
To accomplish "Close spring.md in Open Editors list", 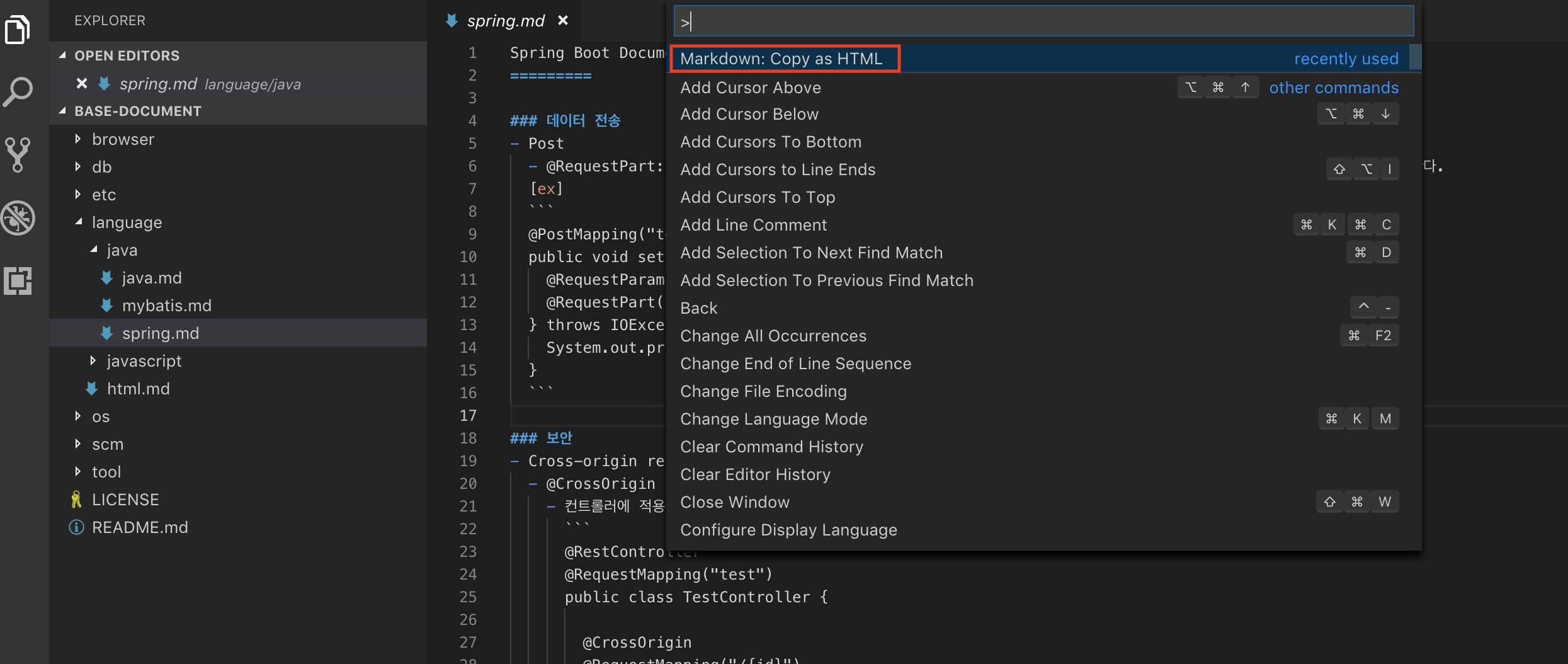I will [81, 84].
